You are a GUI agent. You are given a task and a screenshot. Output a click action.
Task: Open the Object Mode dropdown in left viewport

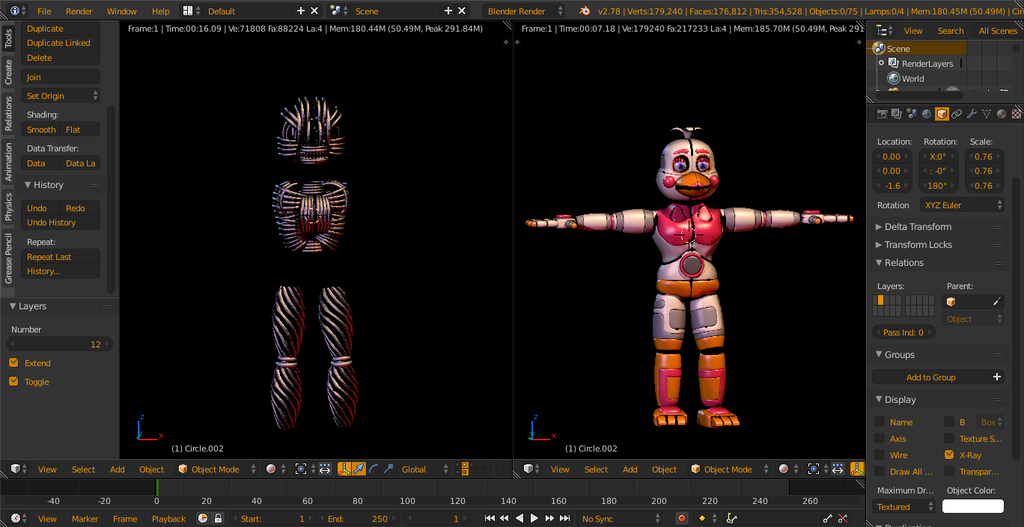click(217, 469)
